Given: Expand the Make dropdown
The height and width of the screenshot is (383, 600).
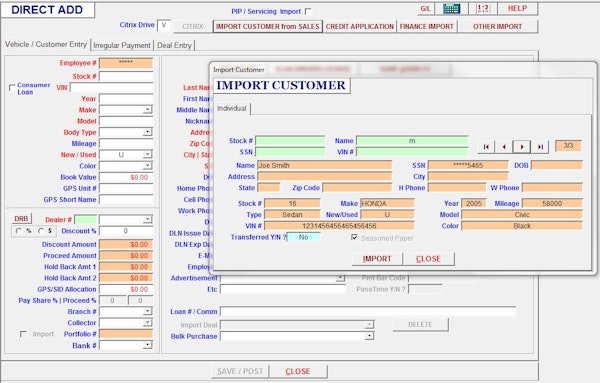Looking at the screenshot, I should [x=147, y=110].
